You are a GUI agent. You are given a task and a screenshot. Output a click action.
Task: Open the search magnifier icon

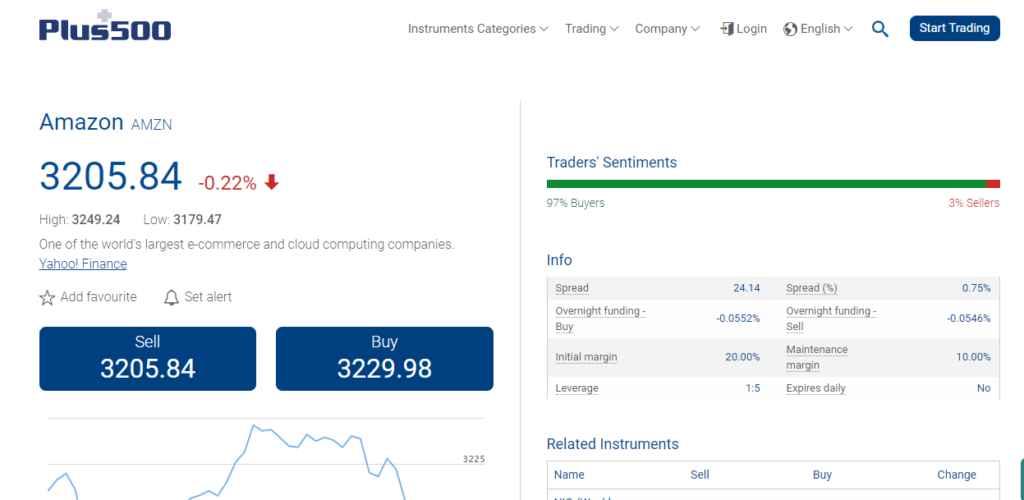(880, 29)
